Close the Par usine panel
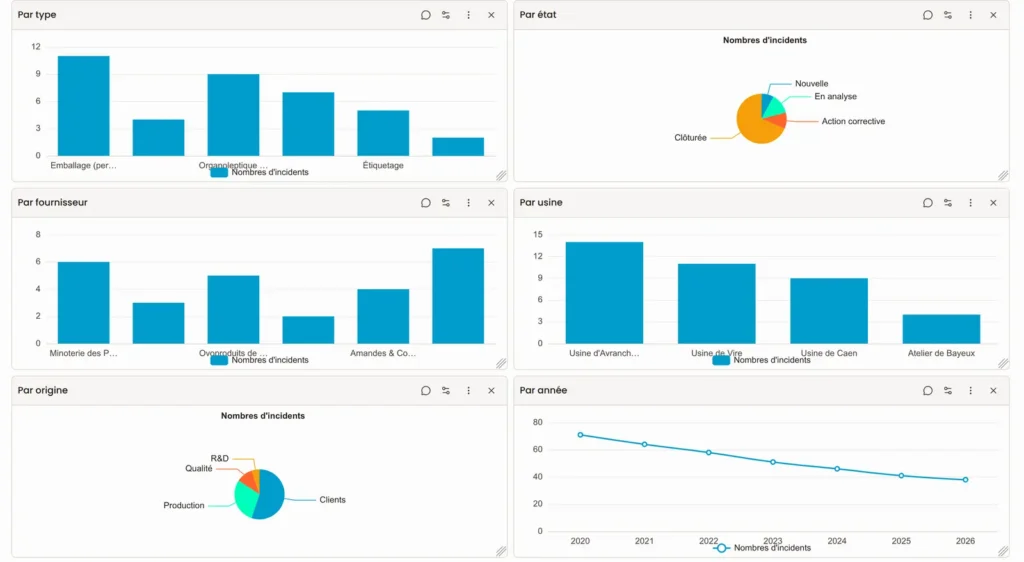1024x562 pixels. [993, 203]
